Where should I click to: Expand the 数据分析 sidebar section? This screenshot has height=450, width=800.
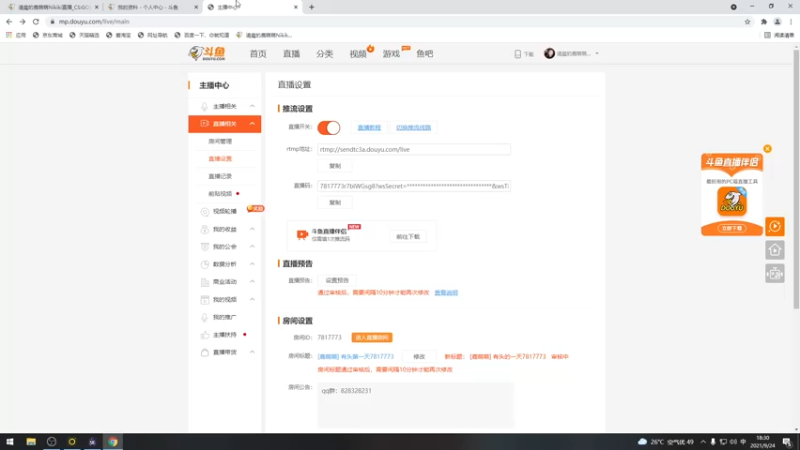(252, 264)
